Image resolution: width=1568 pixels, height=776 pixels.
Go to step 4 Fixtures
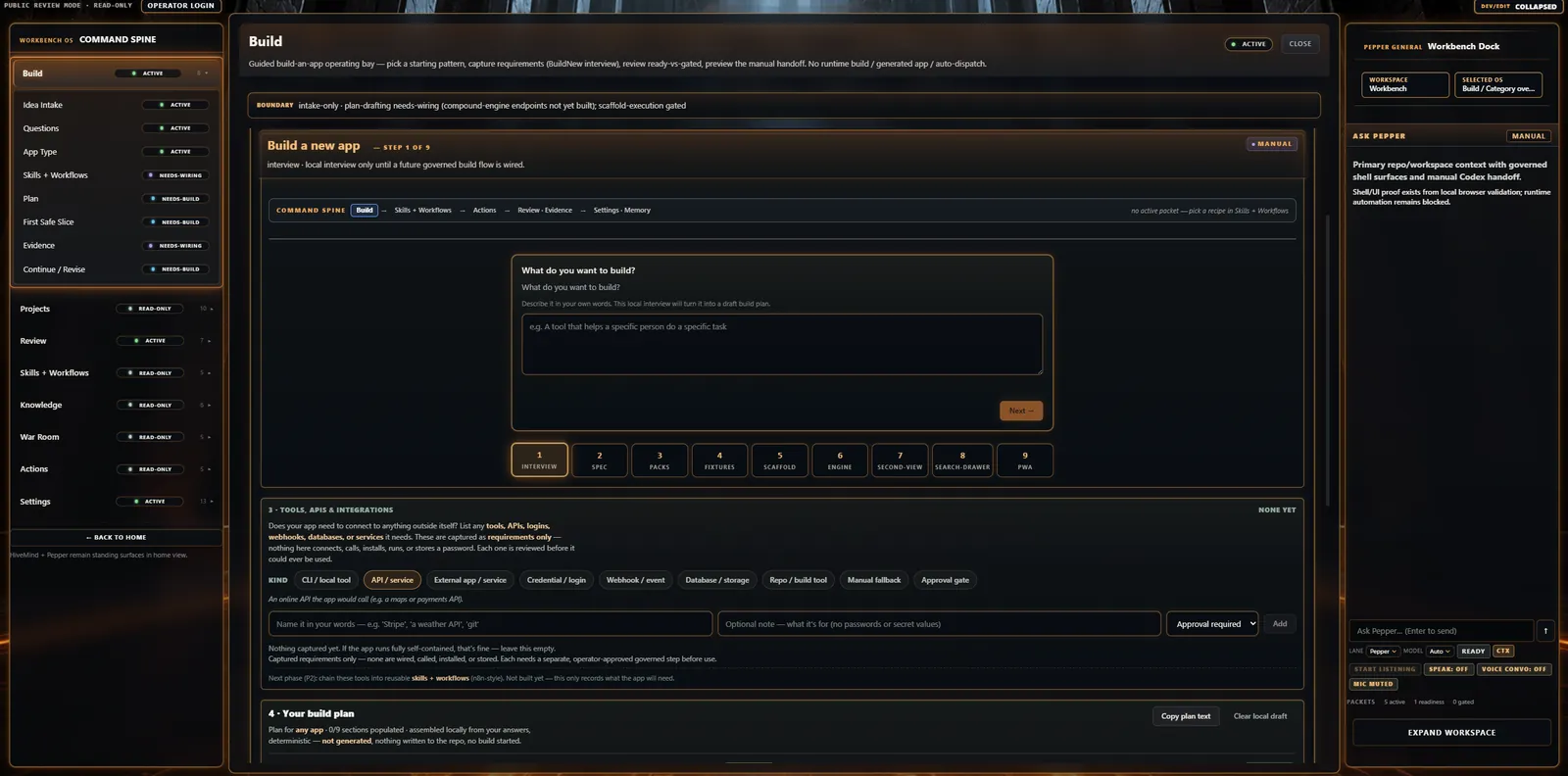(x=719, y=461)
